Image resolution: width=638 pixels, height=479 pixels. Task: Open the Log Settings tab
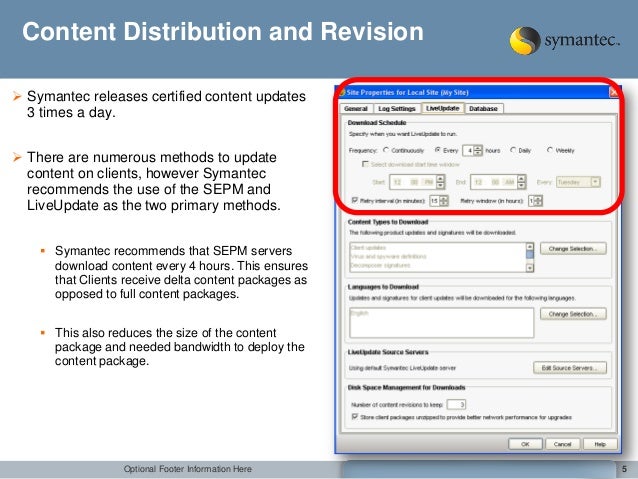coord(397,109)
